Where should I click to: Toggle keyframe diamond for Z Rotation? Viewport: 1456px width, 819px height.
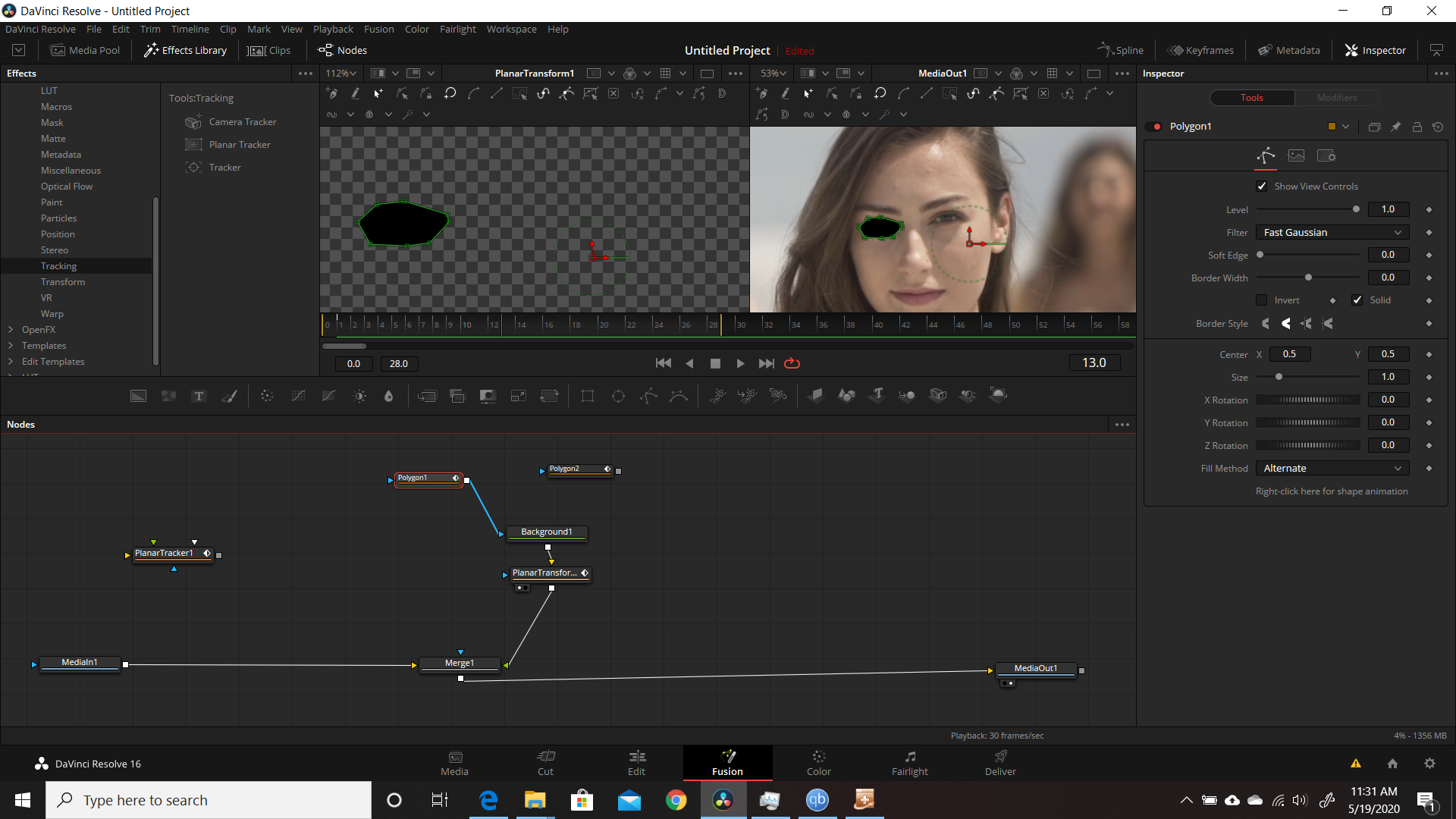pos(1429,445)
